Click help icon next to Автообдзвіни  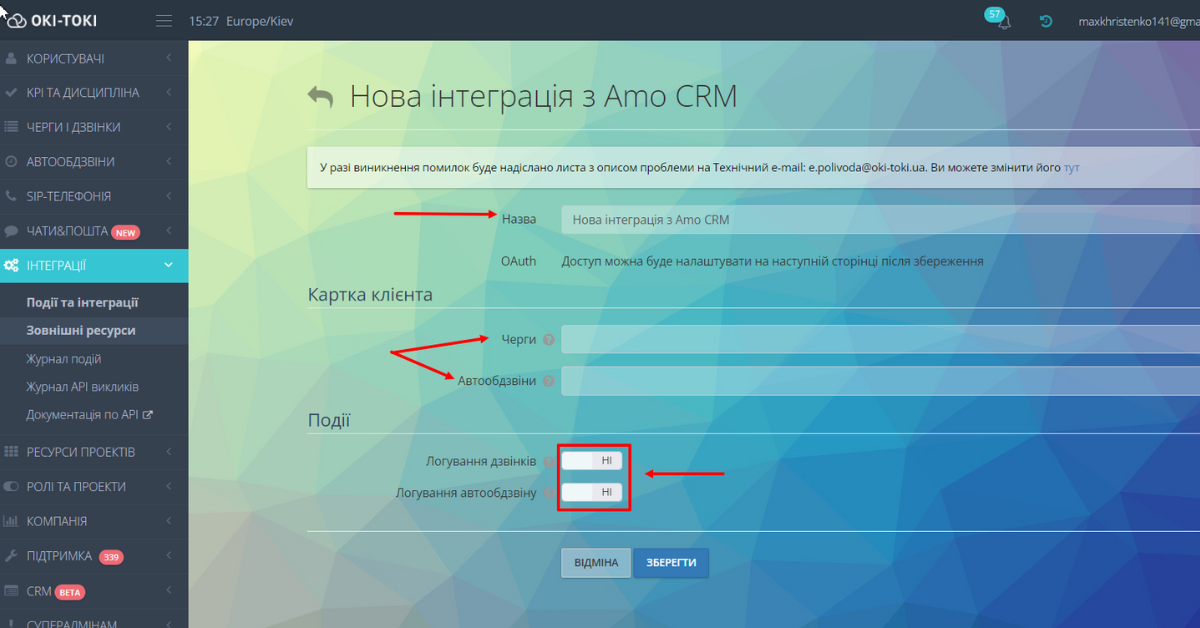pyautogui.click(x=548, y=381)
